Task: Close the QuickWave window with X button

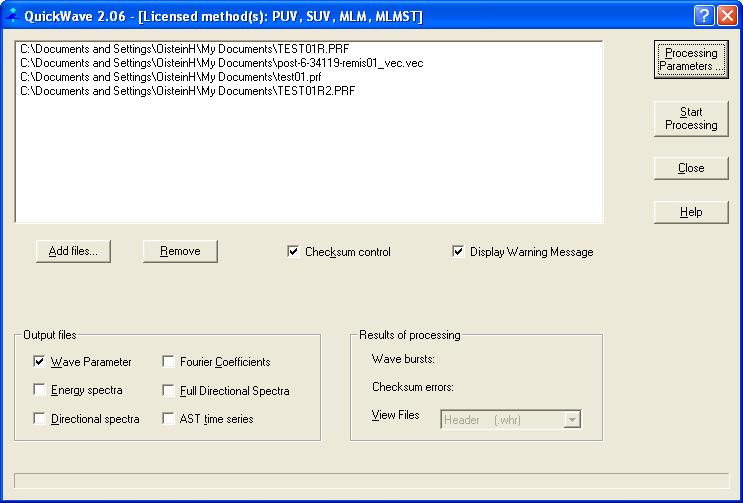Action: coord(725,16)
